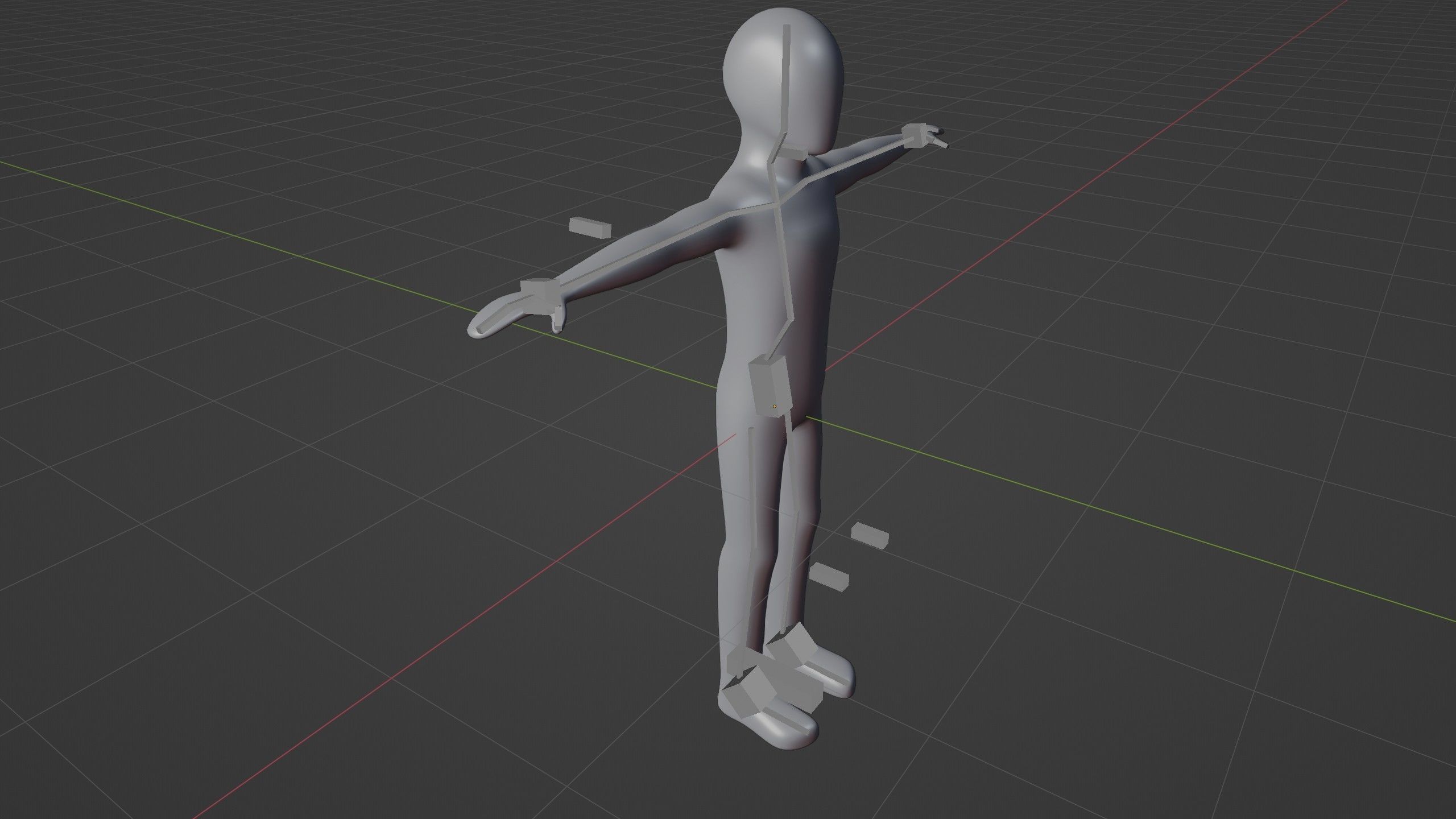
Task: Select the lower floating box beside the knees
Action: [x=829, y=576]
